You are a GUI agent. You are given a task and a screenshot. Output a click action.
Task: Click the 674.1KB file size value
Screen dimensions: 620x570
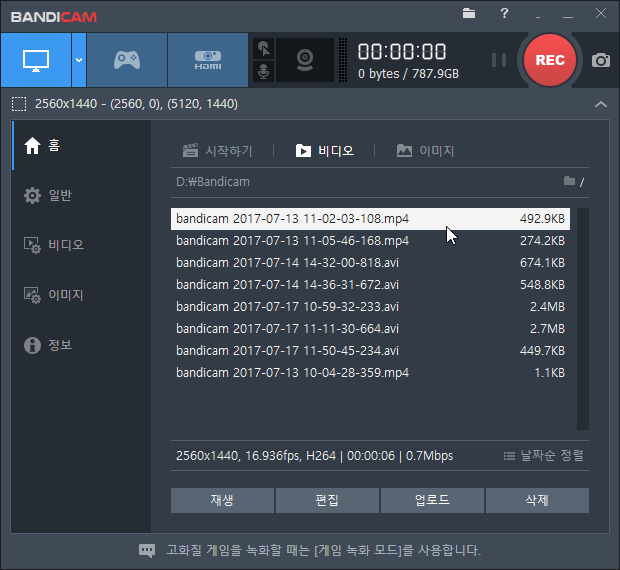pos(542,263)
